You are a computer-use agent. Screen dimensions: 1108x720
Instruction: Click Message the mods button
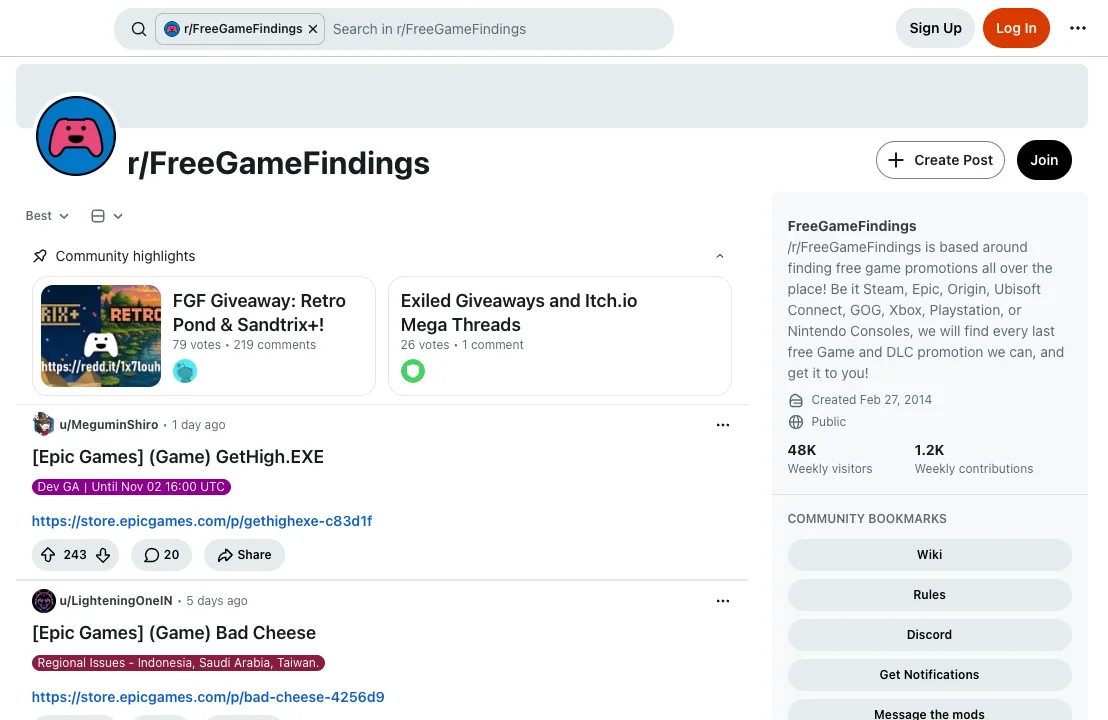(929, 711)
